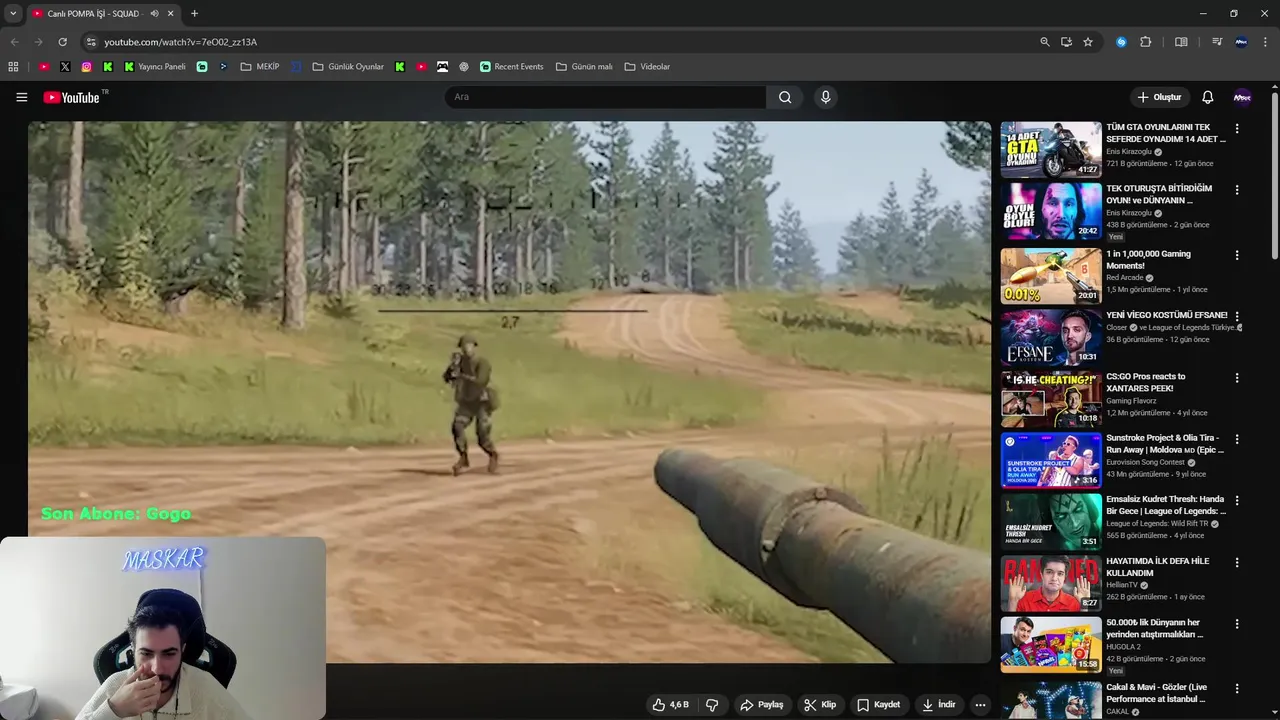Viewport: 1280px width, 720px height.
Task: Open the TEK OTURUŞTA BİTİRDİĞİM OYUN thumbnail
Action: point(1051,211)
